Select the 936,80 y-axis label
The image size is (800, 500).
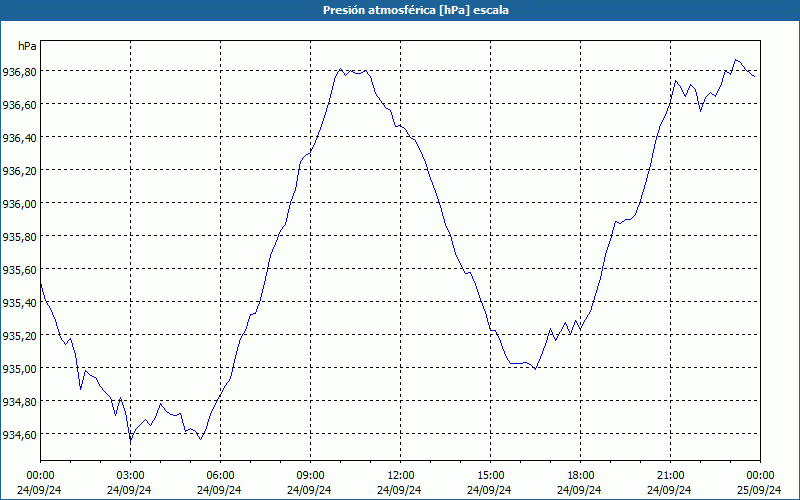[x=19, y=72]
